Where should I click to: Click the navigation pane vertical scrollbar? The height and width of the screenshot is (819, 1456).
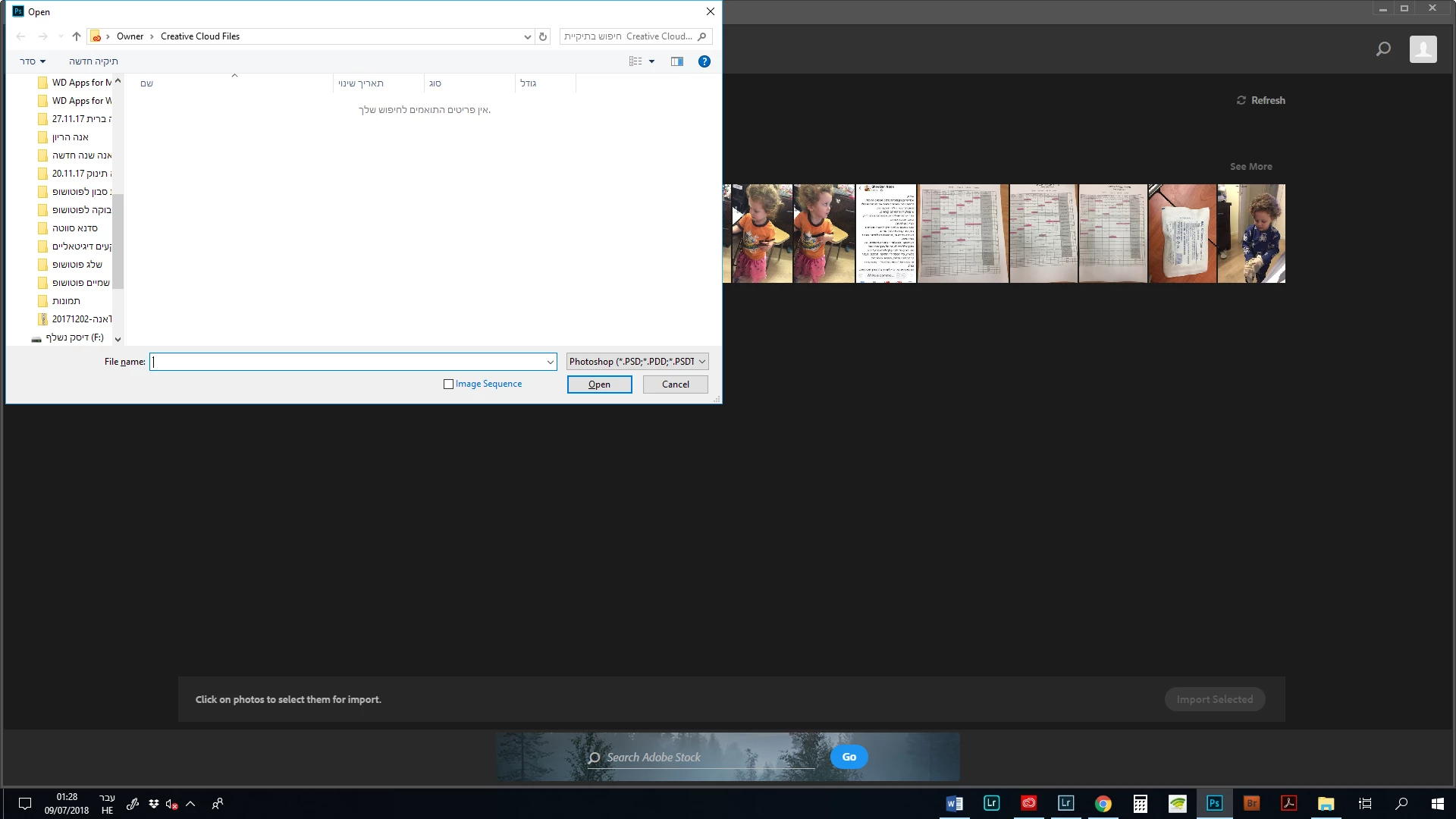click(118, 243)
